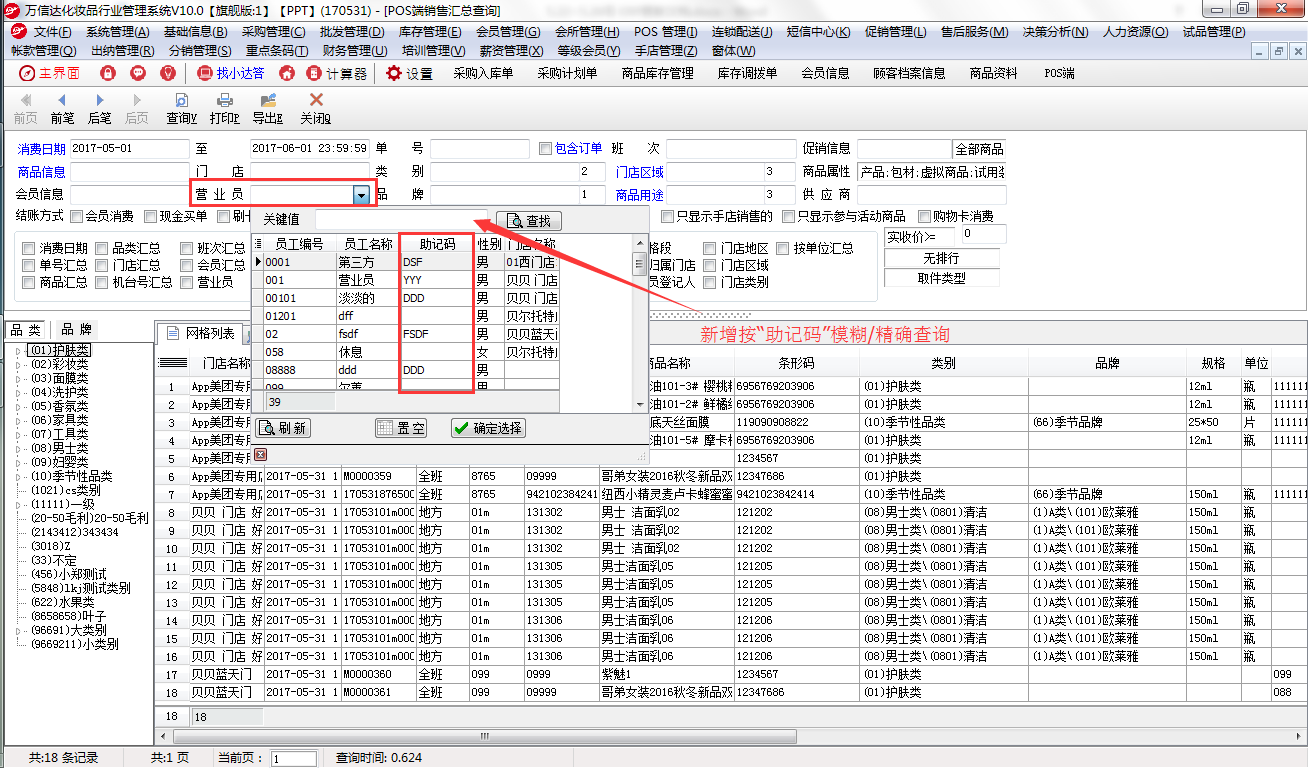Click the employee list vertical scrollbar

639,322
